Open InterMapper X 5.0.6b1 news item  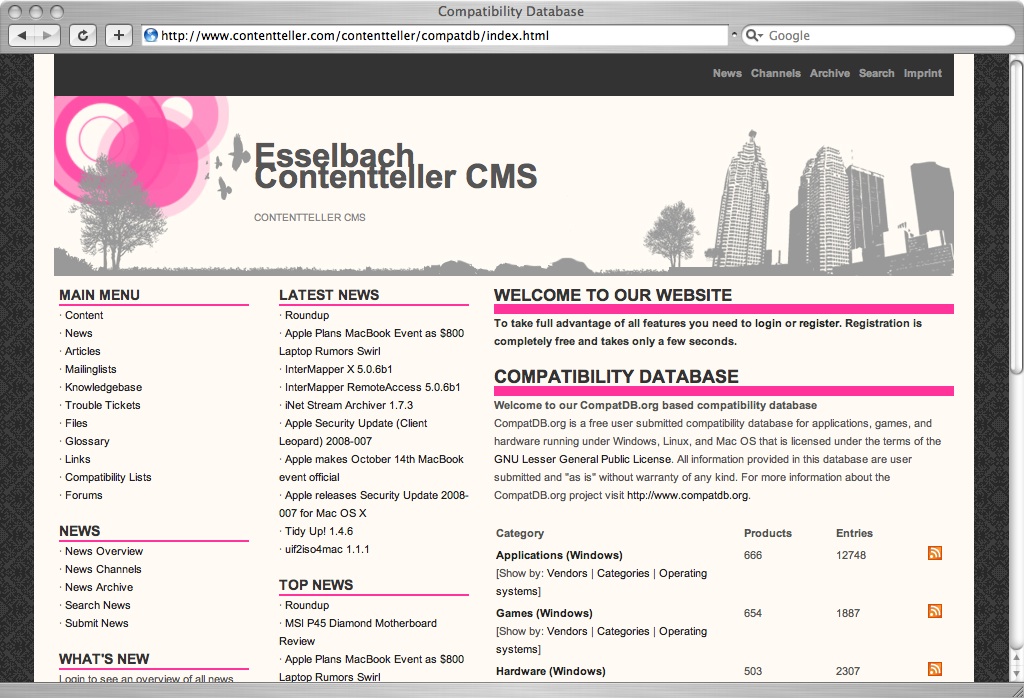(x=338, y=370)
